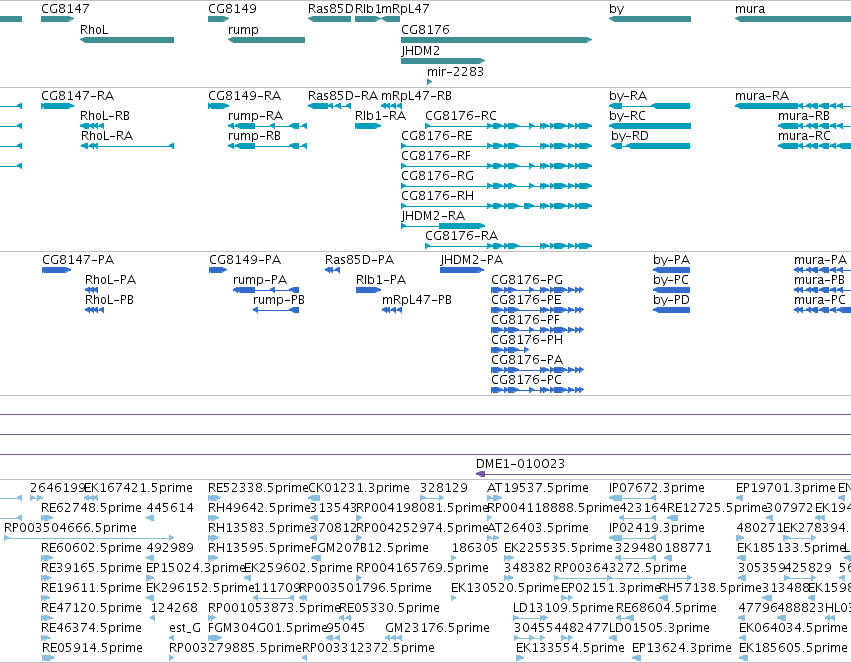
Task: Select the CG8176-RE transcript
Action: click(497, 146)
